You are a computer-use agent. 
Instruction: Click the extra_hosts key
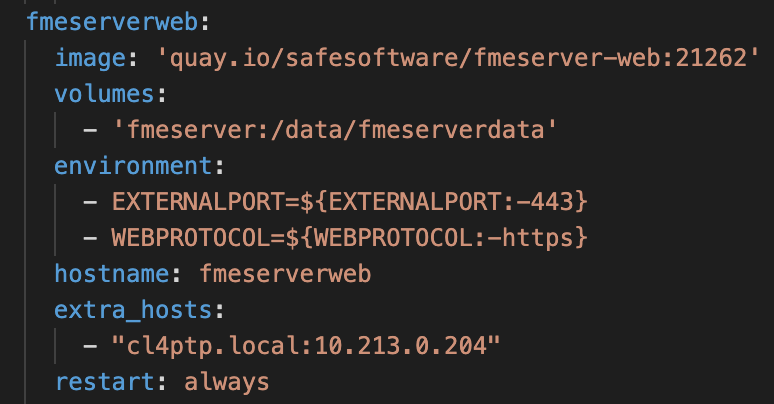133,310
